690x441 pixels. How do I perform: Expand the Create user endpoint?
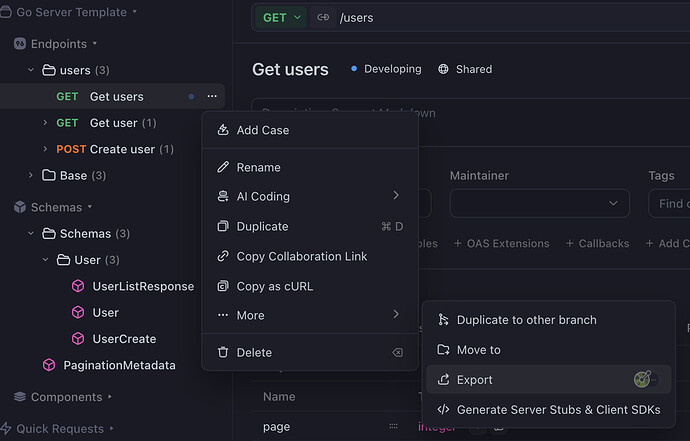tap(45, 150)
